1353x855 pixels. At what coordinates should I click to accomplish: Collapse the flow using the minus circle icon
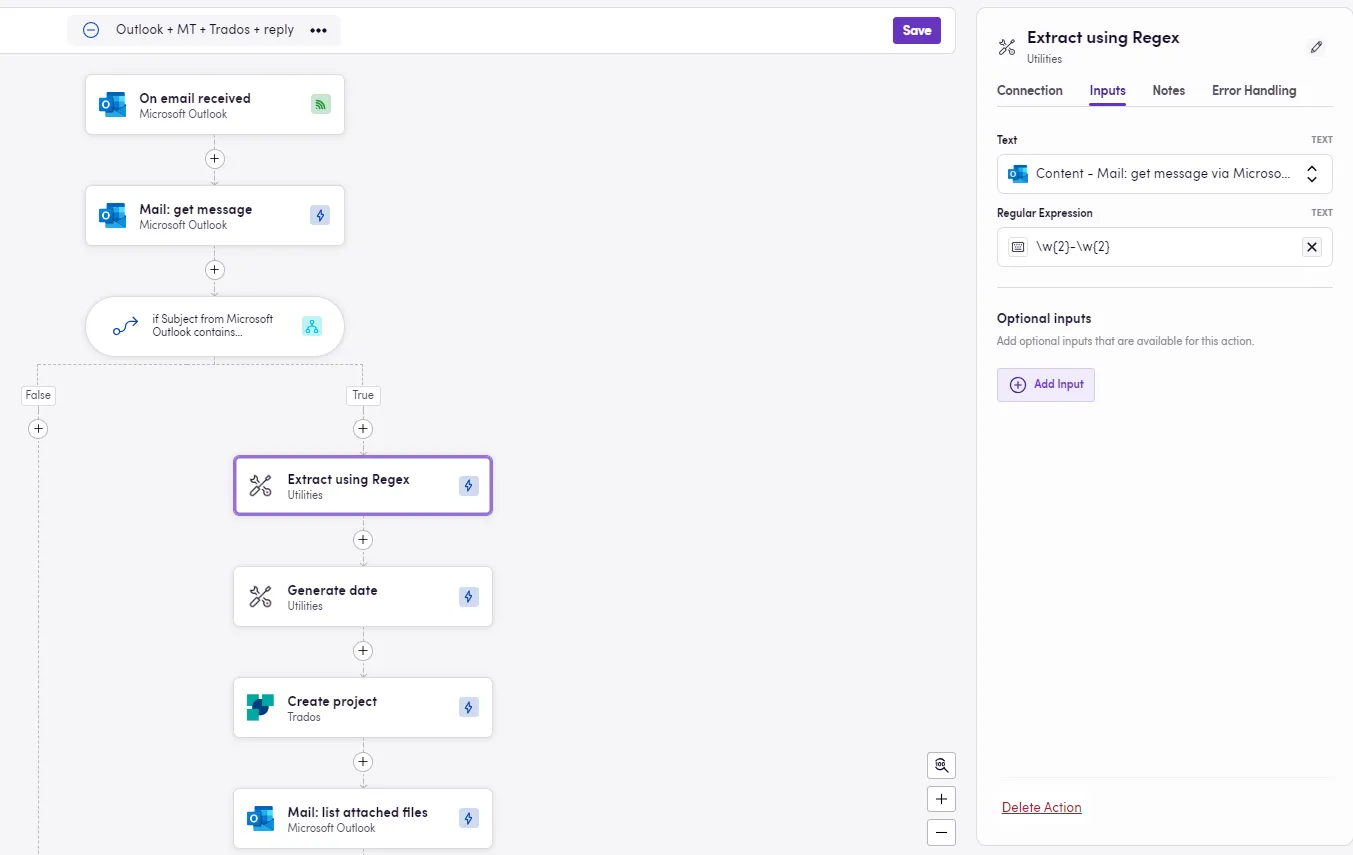pyautogui.click(x=91, y=30)
